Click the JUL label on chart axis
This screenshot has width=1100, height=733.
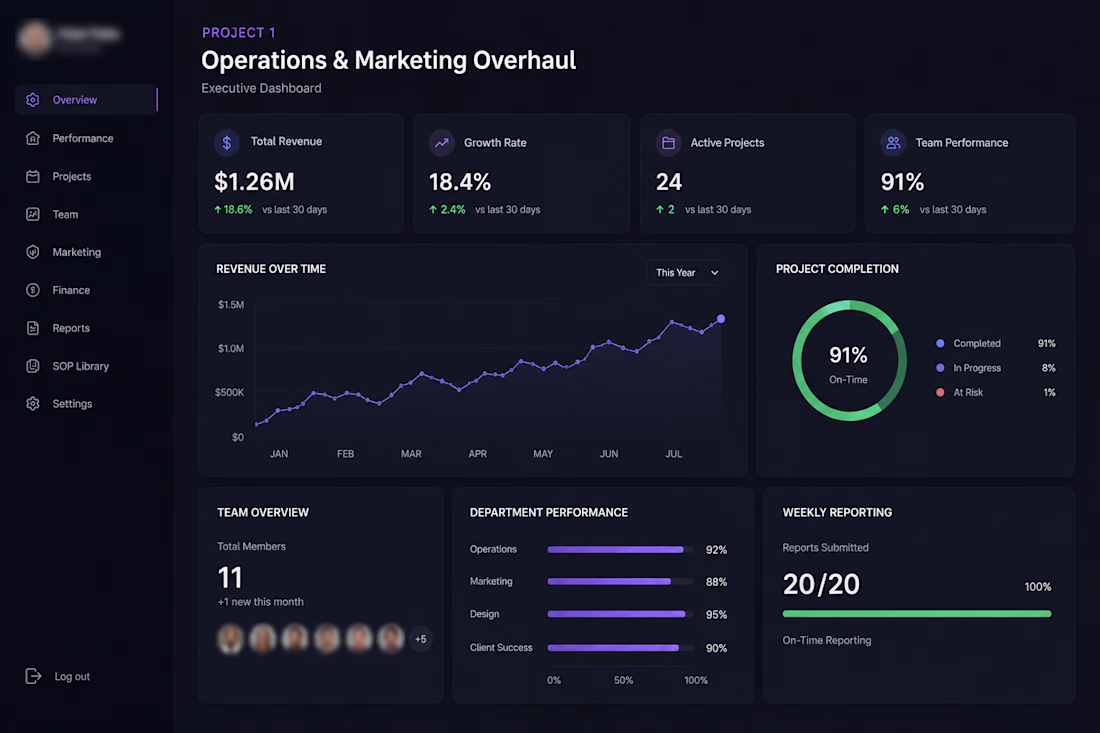673,454
